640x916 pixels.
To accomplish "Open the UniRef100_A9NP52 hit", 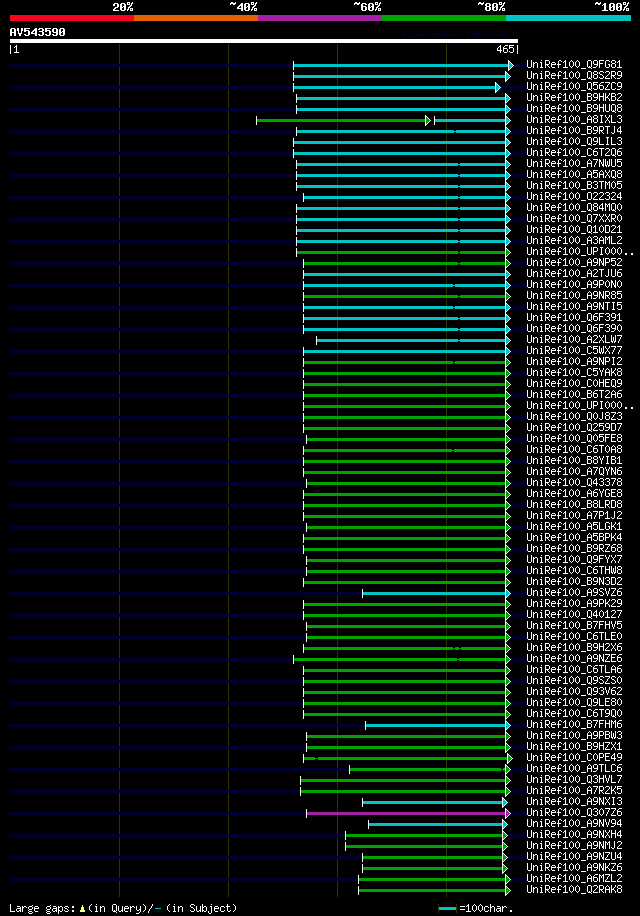I will (574, 263).
